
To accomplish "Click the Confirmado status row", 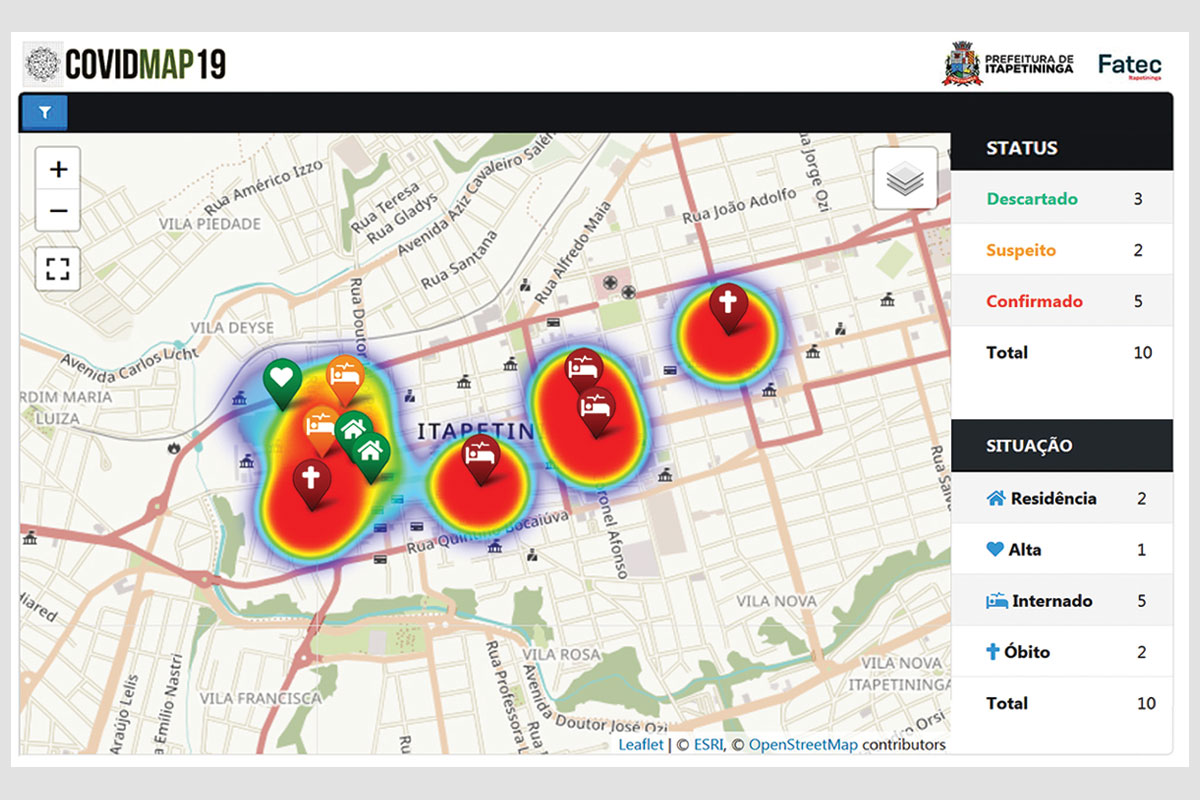I will (x=1060, y=301).
